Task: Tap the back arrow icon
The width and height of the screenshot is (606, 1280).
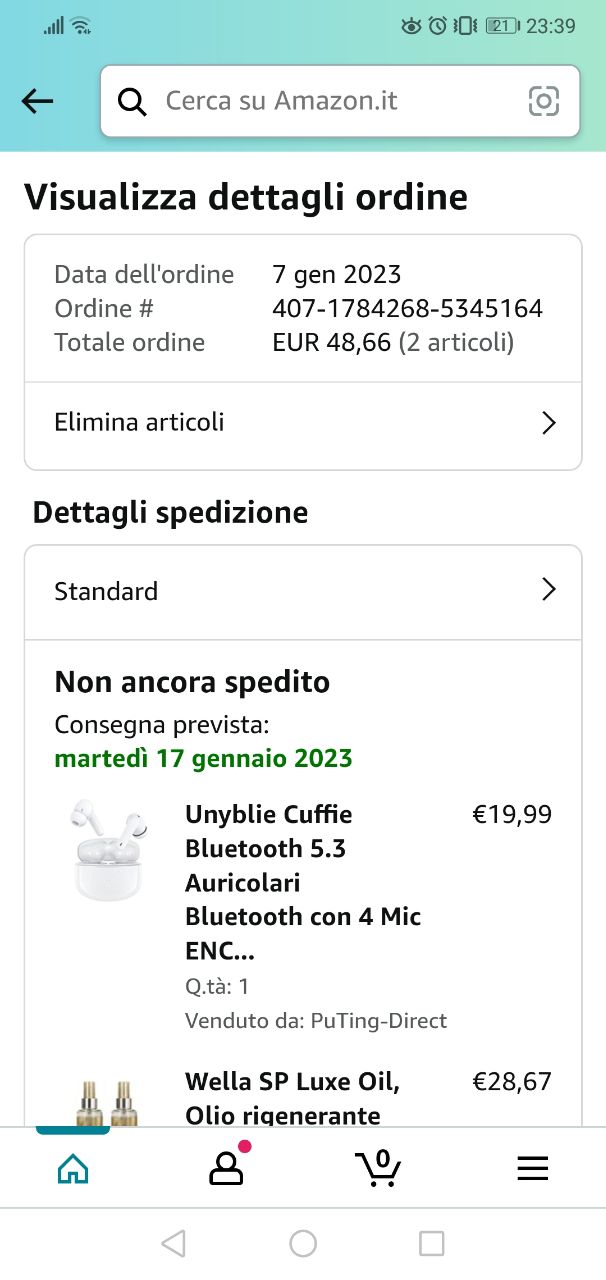Action: 38,101
